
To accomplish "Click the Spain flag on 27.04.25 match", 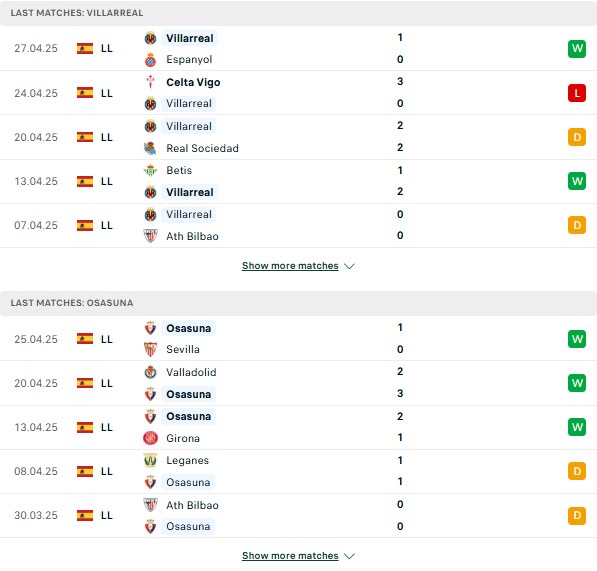I will 85,49.
